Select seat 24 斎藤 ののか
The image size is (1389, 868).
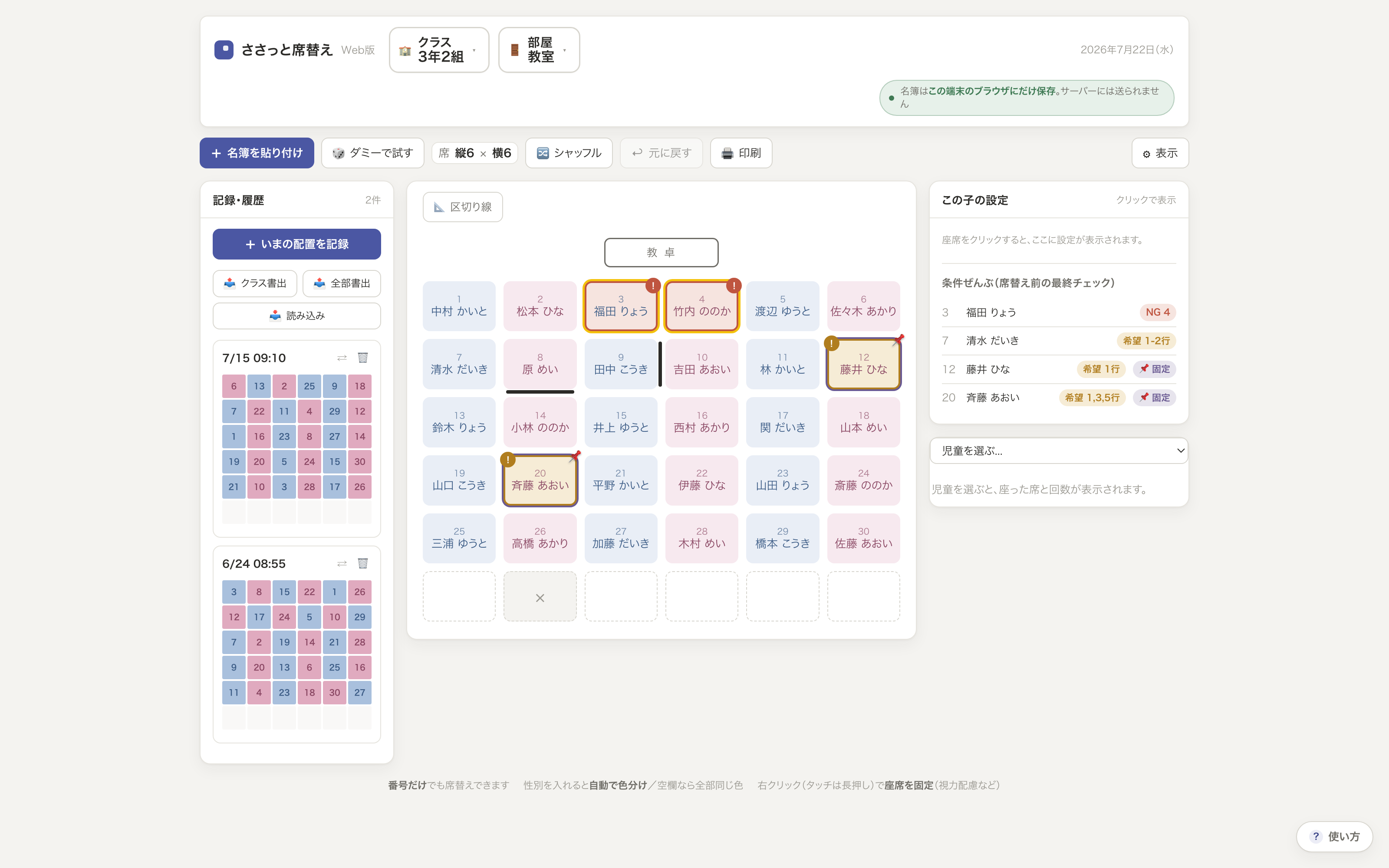click(x=863, y=480)
